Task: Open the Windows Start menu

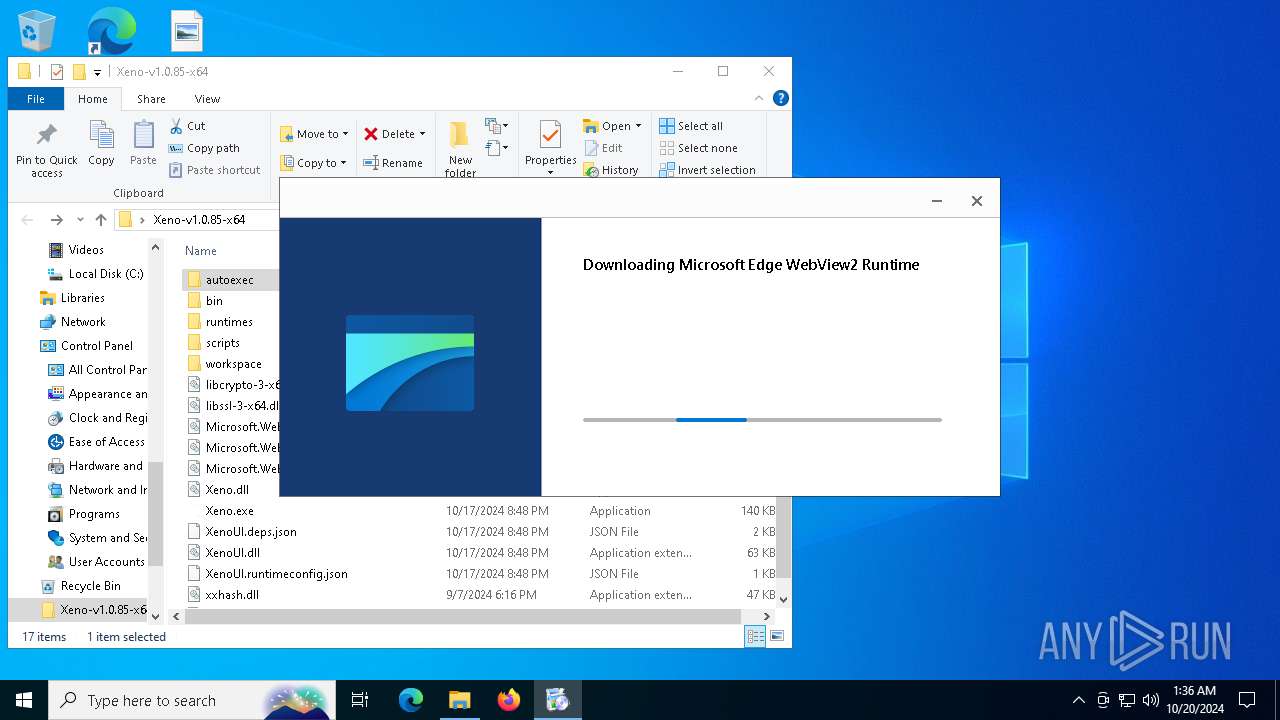Action: point(24,700)
